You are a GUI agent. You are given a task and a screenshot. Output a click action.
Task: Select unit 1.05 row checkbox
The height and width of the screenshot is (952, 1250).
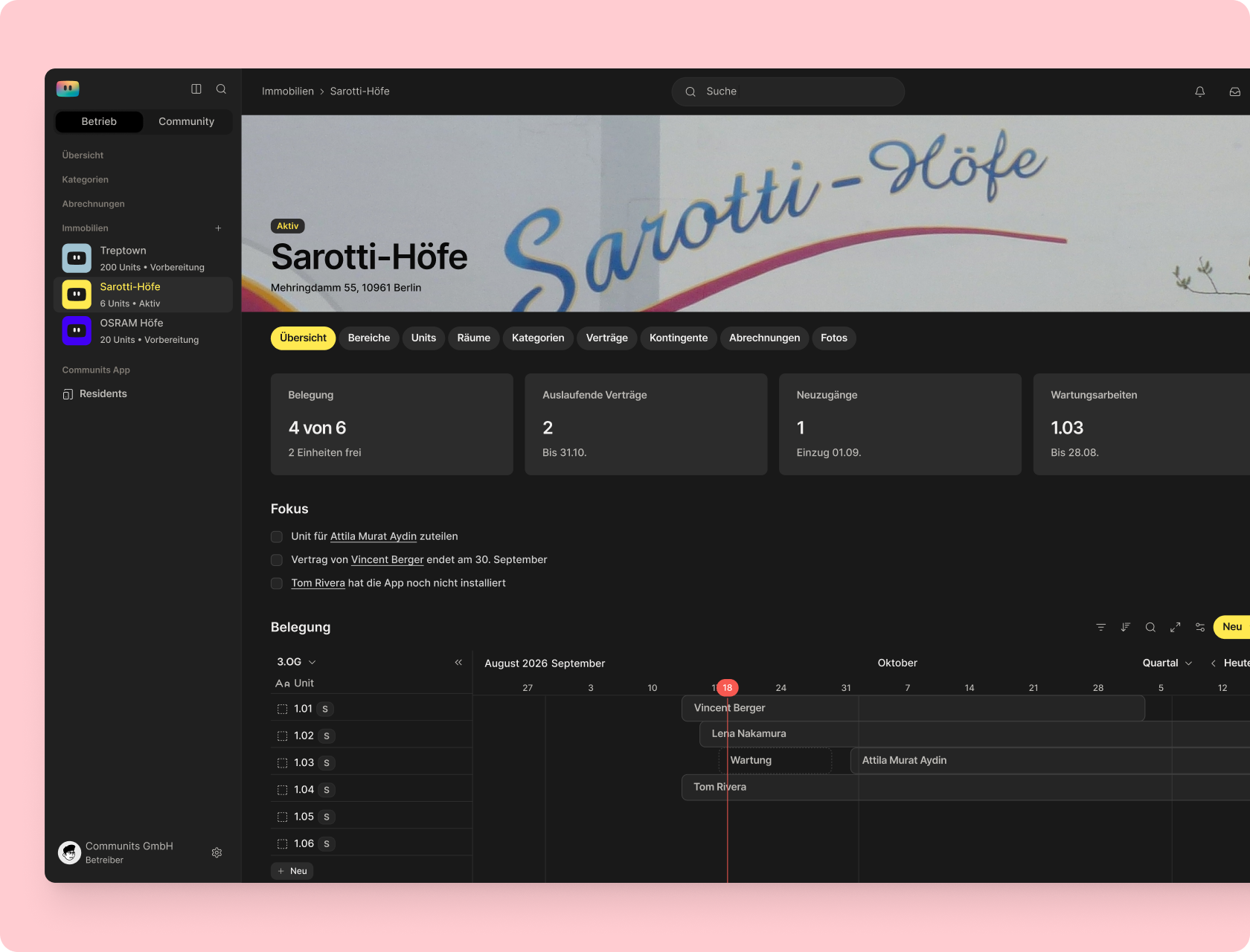point(283,817)
